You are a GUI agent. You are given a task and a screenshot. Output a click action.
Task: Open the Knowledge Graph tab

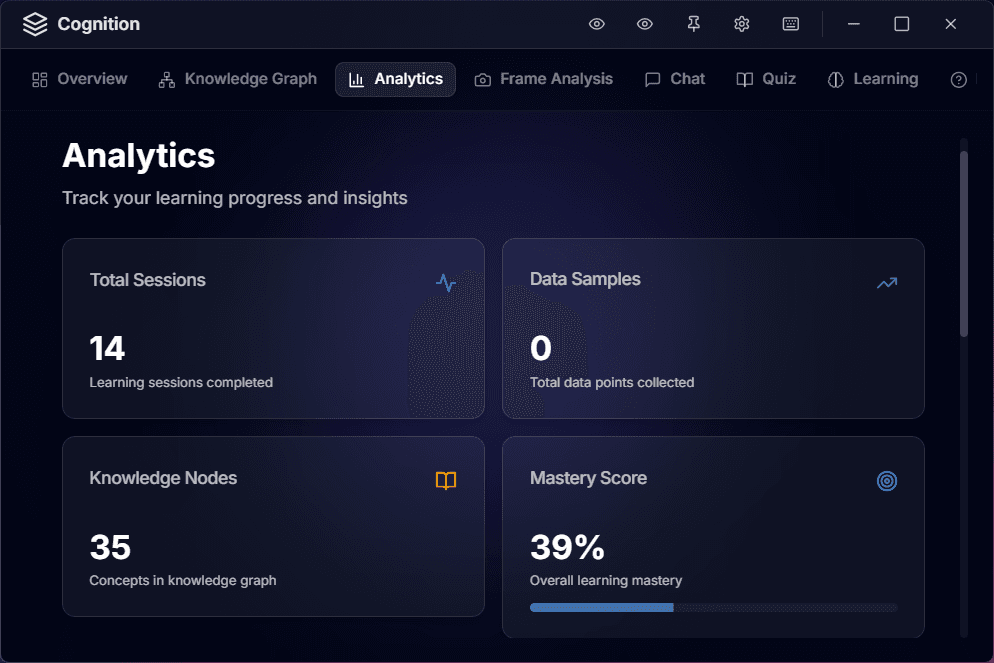[x=238, y=79]
